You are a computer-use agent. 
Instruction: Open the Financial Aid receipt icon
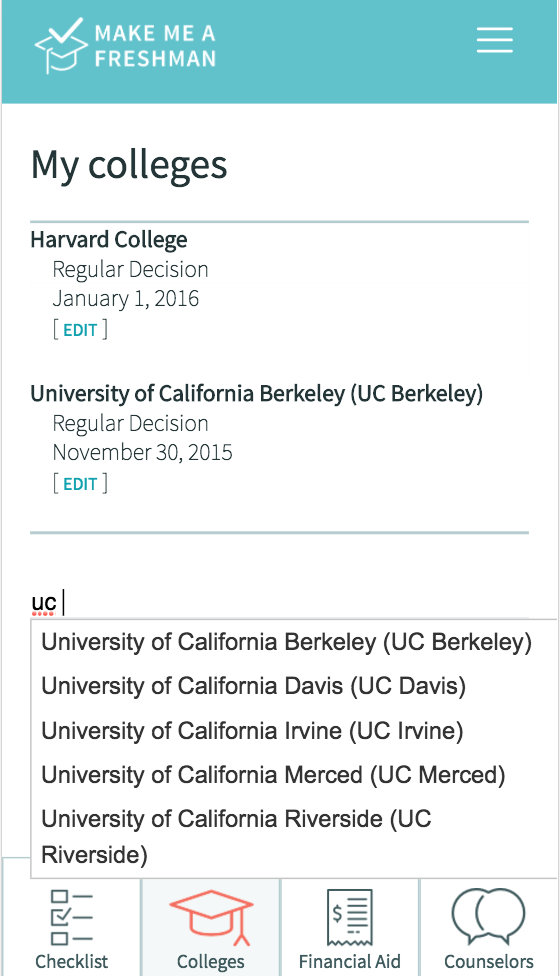[350, 917]
